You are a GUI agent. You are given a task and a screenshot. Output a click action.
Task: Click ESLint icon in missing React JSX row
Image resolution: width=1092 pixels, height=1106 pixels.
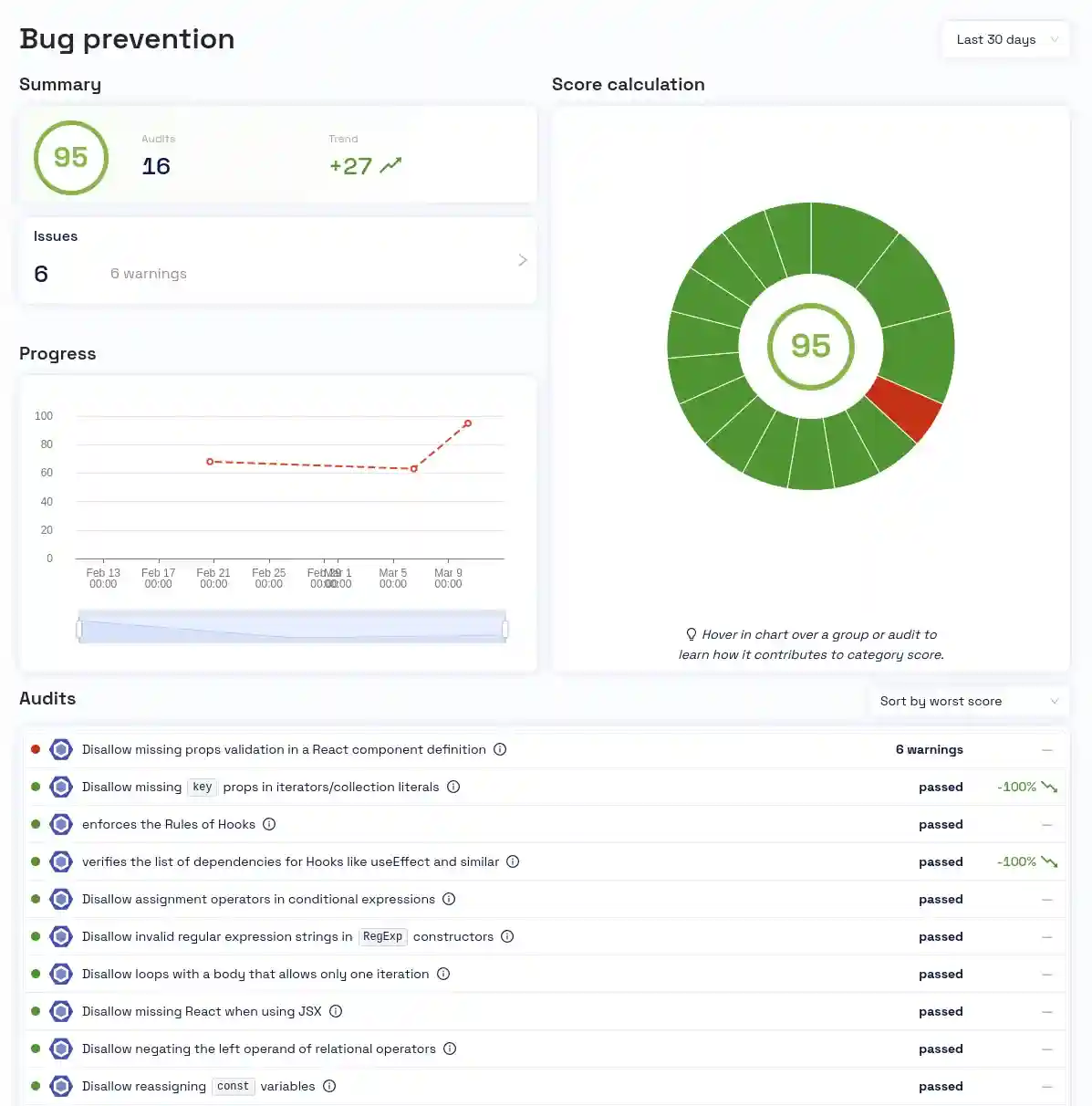coord(61,1011)
